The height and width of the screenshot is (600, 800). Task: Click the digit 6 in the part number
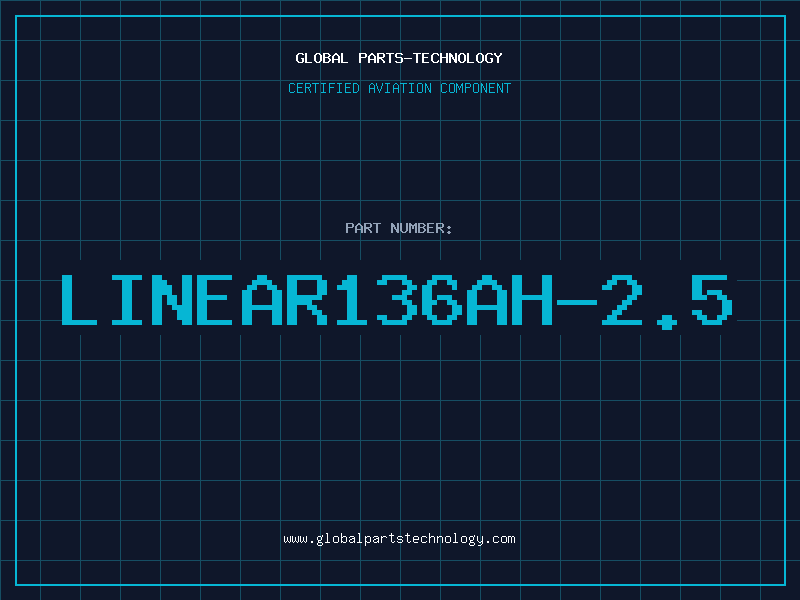pos(442,300)
